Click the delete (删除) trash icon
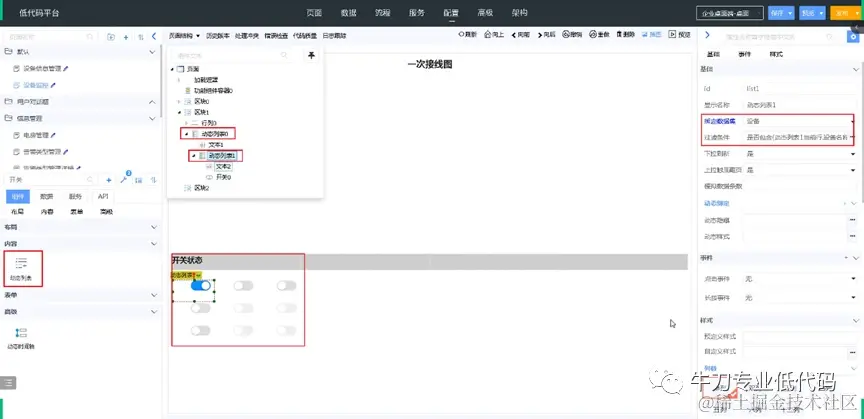Viewport: 864px width, 419px height. tap(619, 34)
